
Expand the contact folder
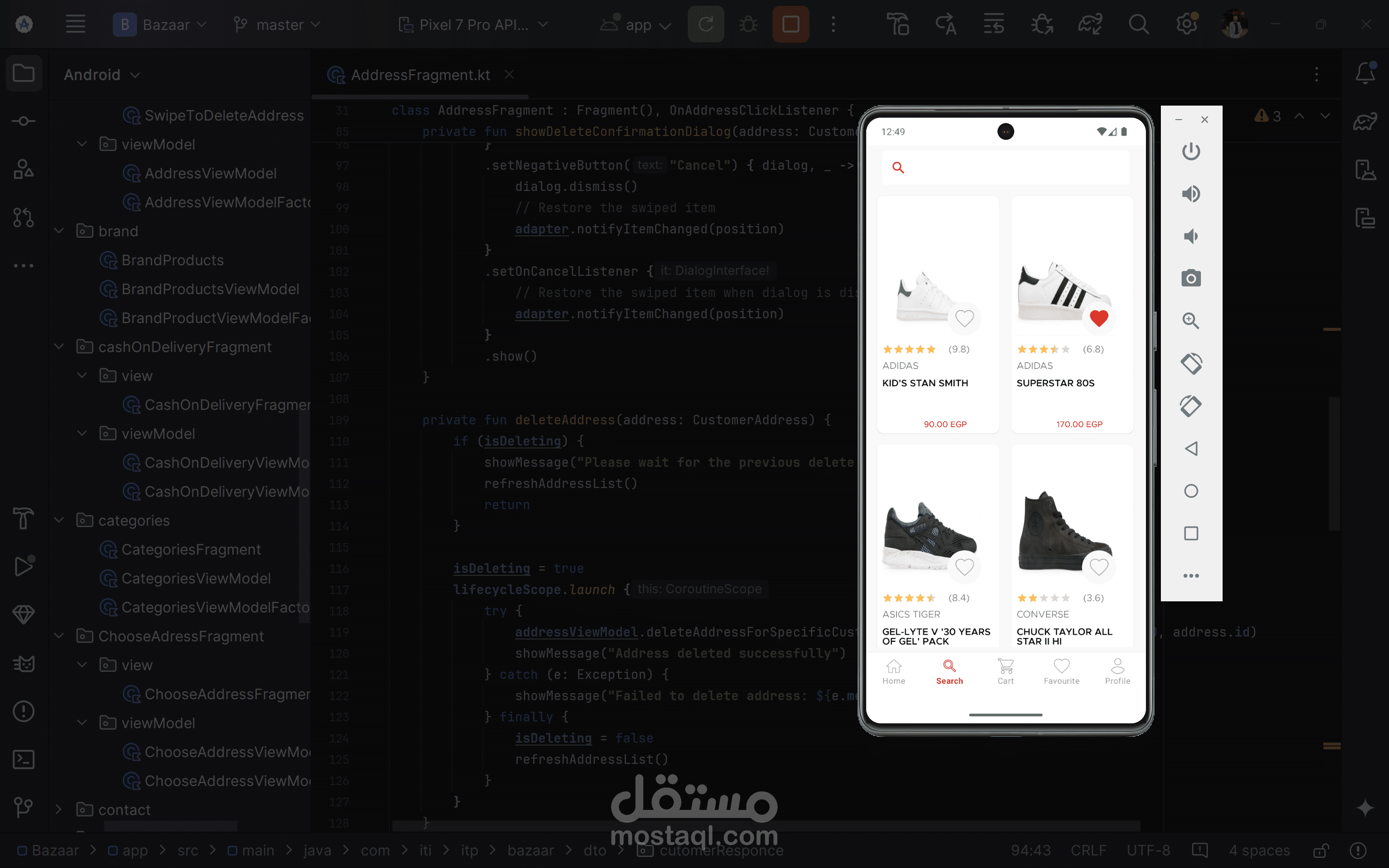[x=59, y=810]
